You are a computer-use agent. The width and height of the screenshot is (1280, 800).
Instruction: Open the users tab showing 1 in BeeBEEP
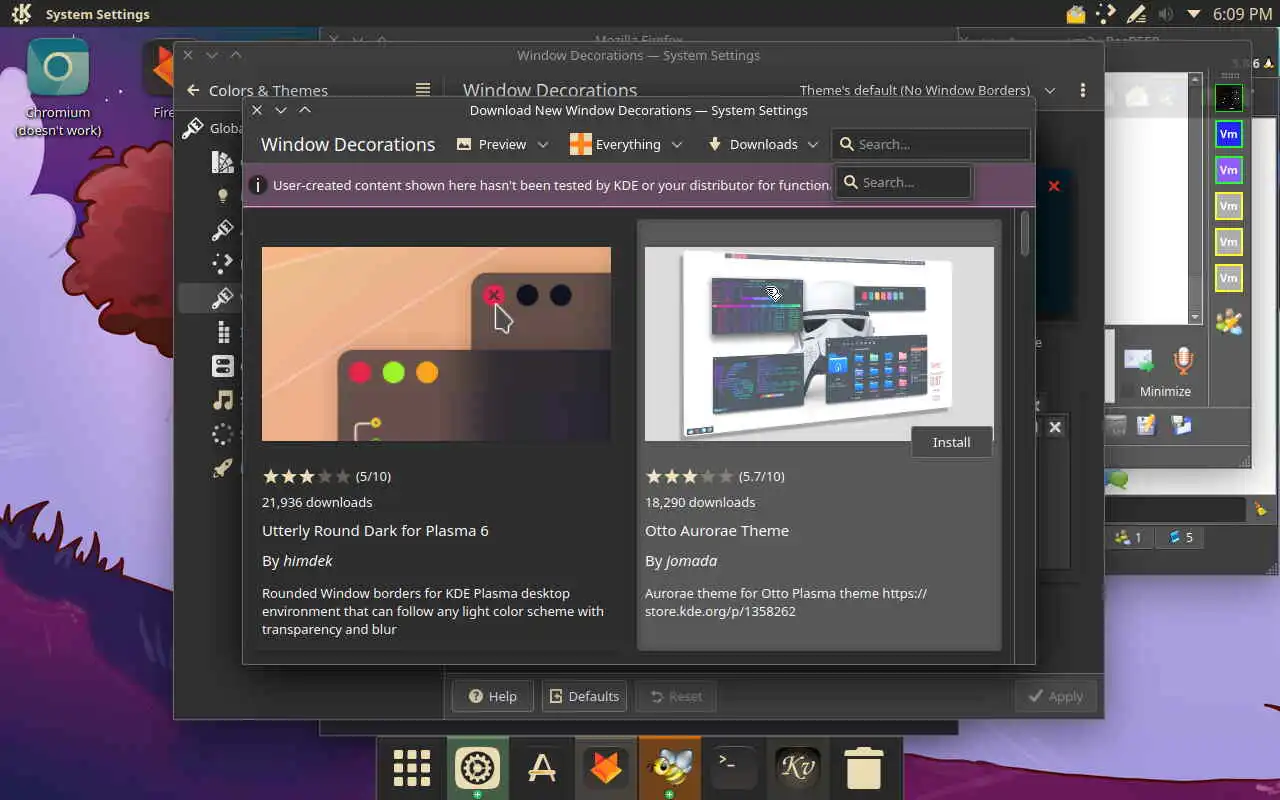click(1130, 537)
